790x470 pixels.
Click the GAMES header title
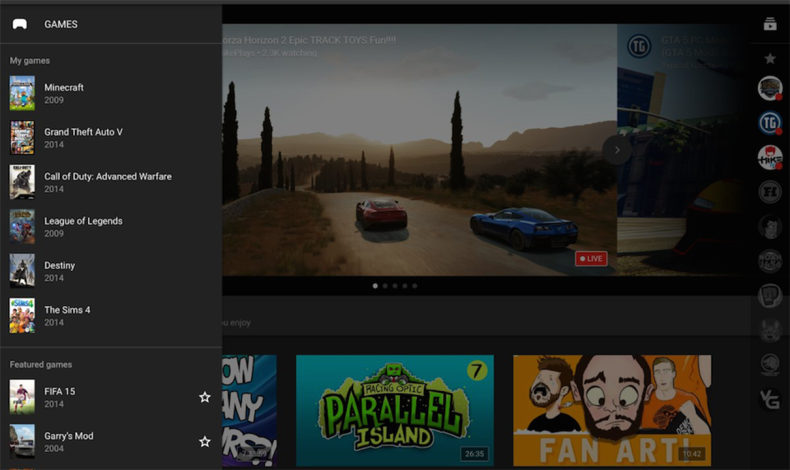point(61,24)
